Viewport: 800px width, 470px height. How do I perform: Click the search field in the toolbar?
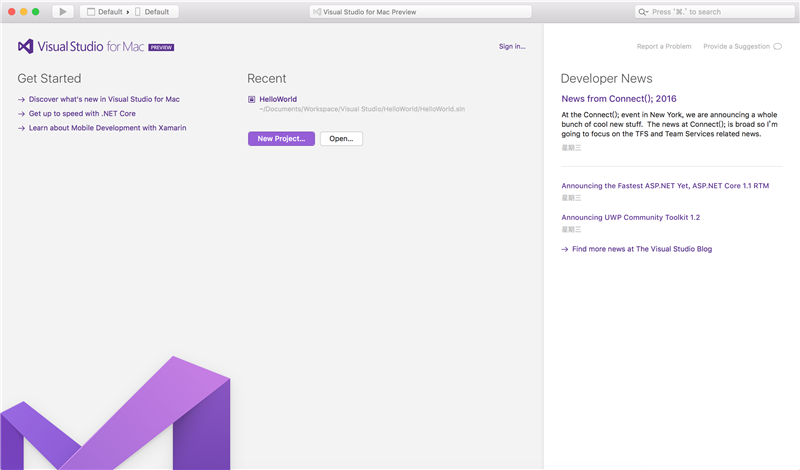[x=715, y=12]
